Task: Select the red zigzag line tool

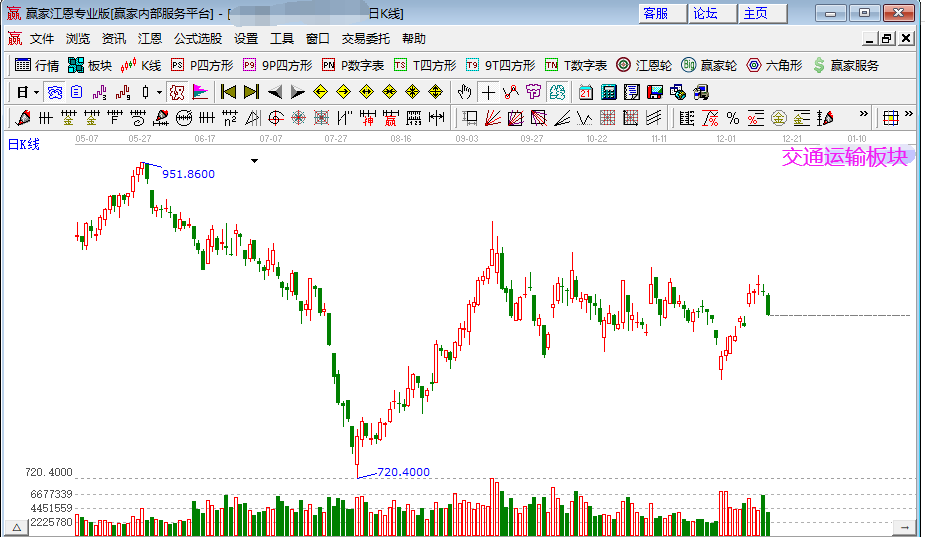Action: click(511, 92)
